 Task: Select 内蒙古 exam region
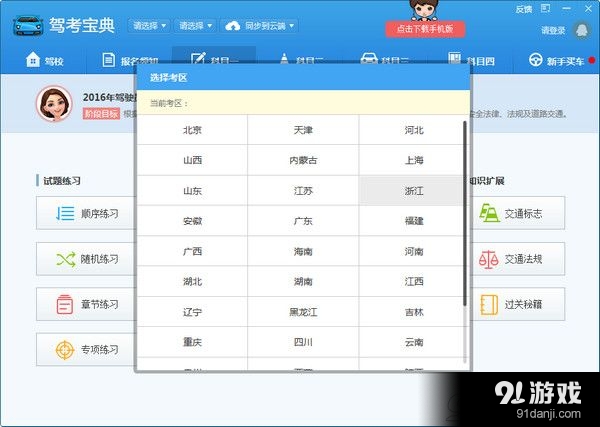(x=303, y=160)
